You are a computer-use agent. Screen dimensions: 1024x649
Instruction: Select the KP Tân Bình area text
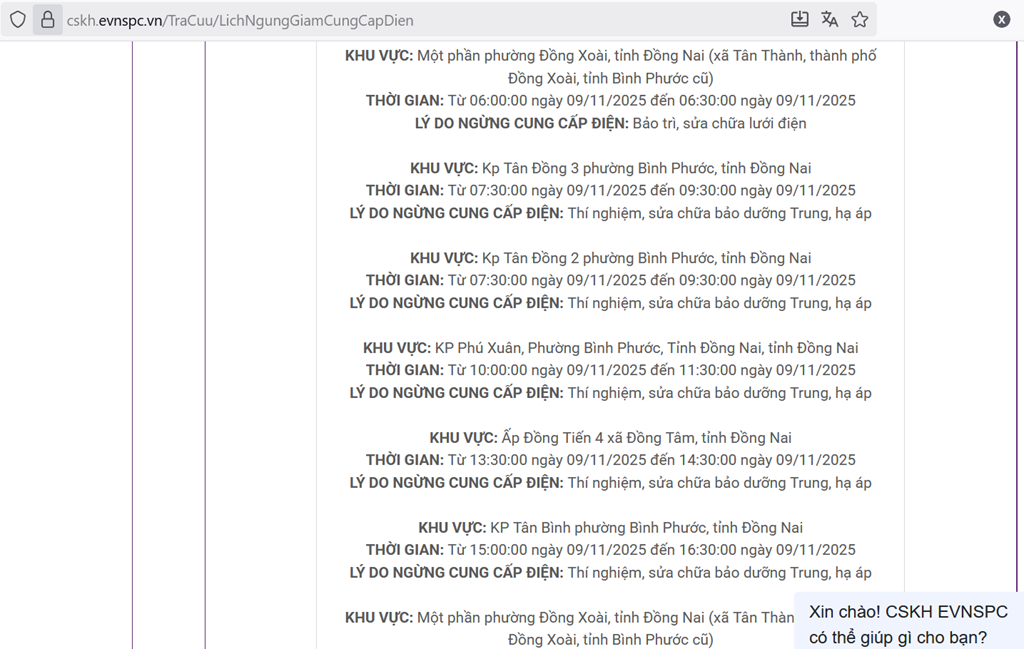[610, 527]
